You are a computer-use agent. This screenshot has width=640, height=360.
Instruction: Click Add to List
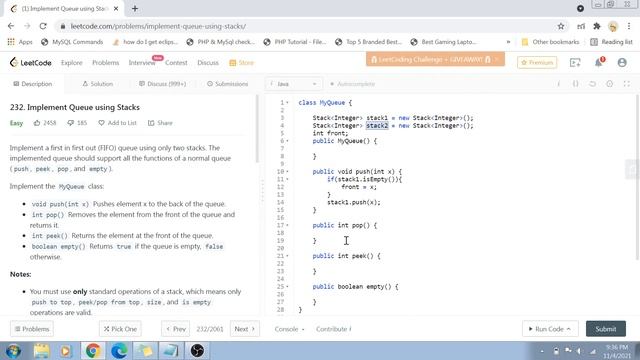click(x=118, y=123)
